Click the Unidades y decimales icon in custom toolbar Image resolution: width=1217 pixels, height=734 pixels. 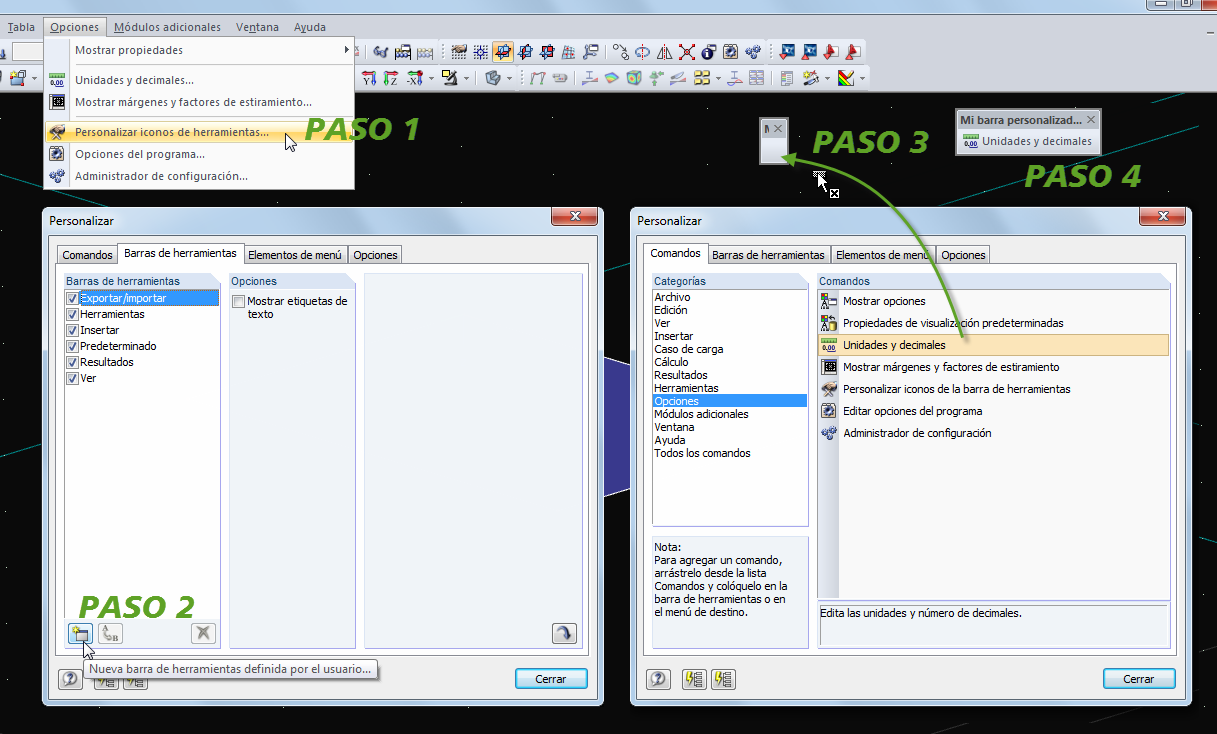click(x=970, y=141)
